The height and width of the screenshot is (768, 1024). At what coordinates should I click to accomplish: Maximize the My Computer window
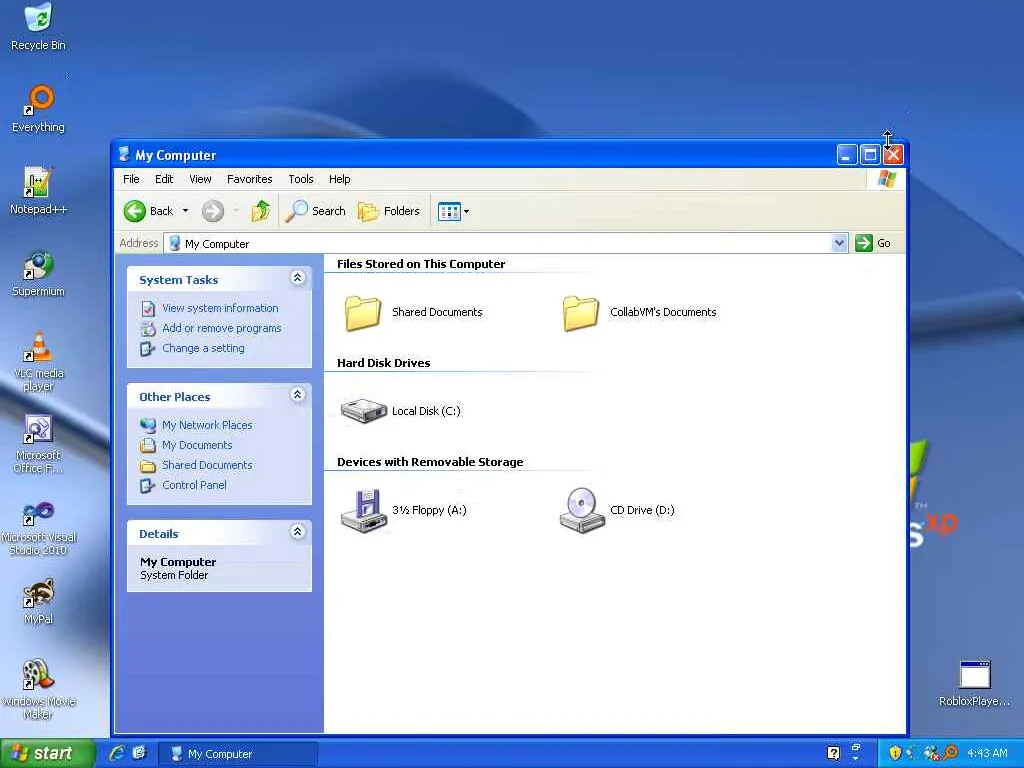tap(870, 155)
